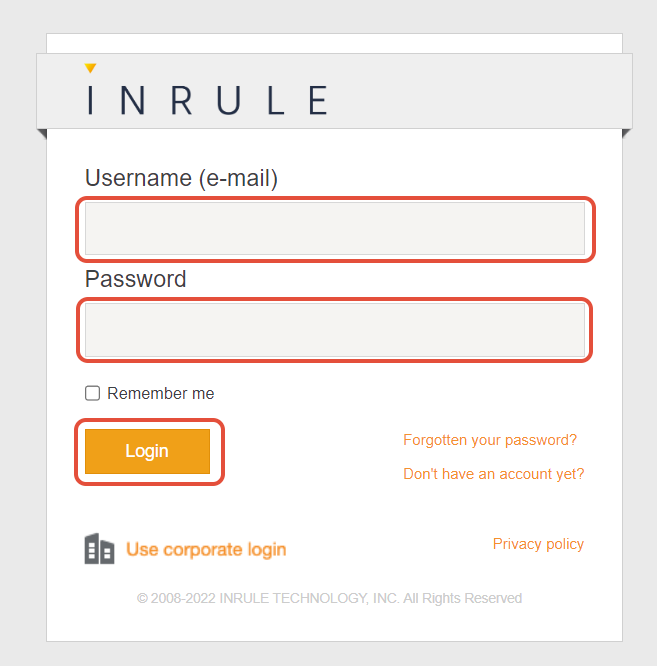Focus the Username (e-mail) input field
657x666 pixels.
point(334,229)
